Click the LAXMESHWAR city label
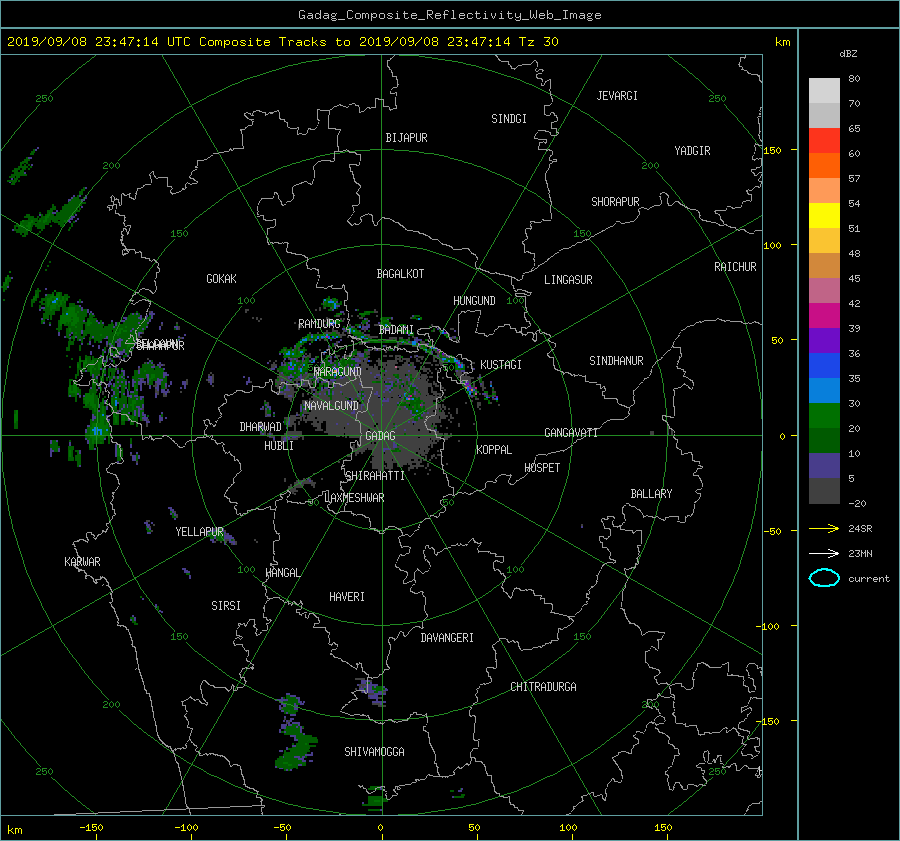This screenshot has height=841, width=900. pos(355,498)
